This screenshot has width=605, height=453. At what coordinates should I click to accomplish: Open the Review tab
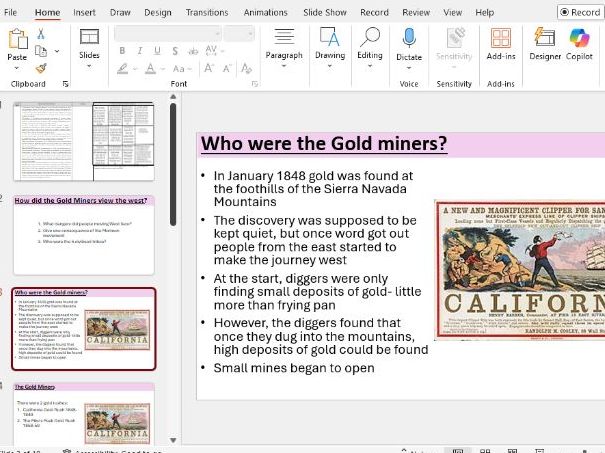(x=416, y=12)
